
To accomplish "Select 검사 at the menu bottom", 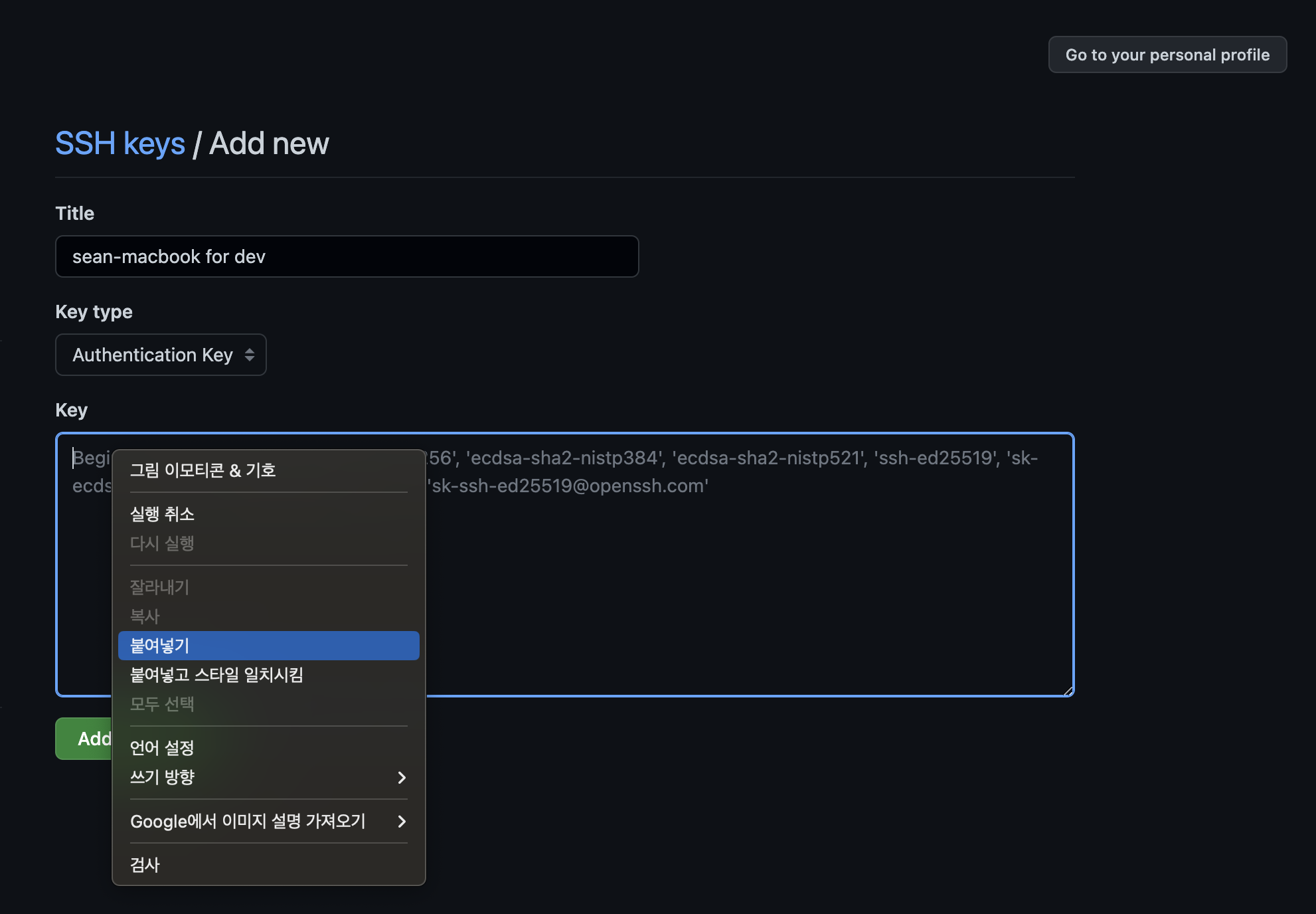I will pyautogui.click(x=145, y=865).
